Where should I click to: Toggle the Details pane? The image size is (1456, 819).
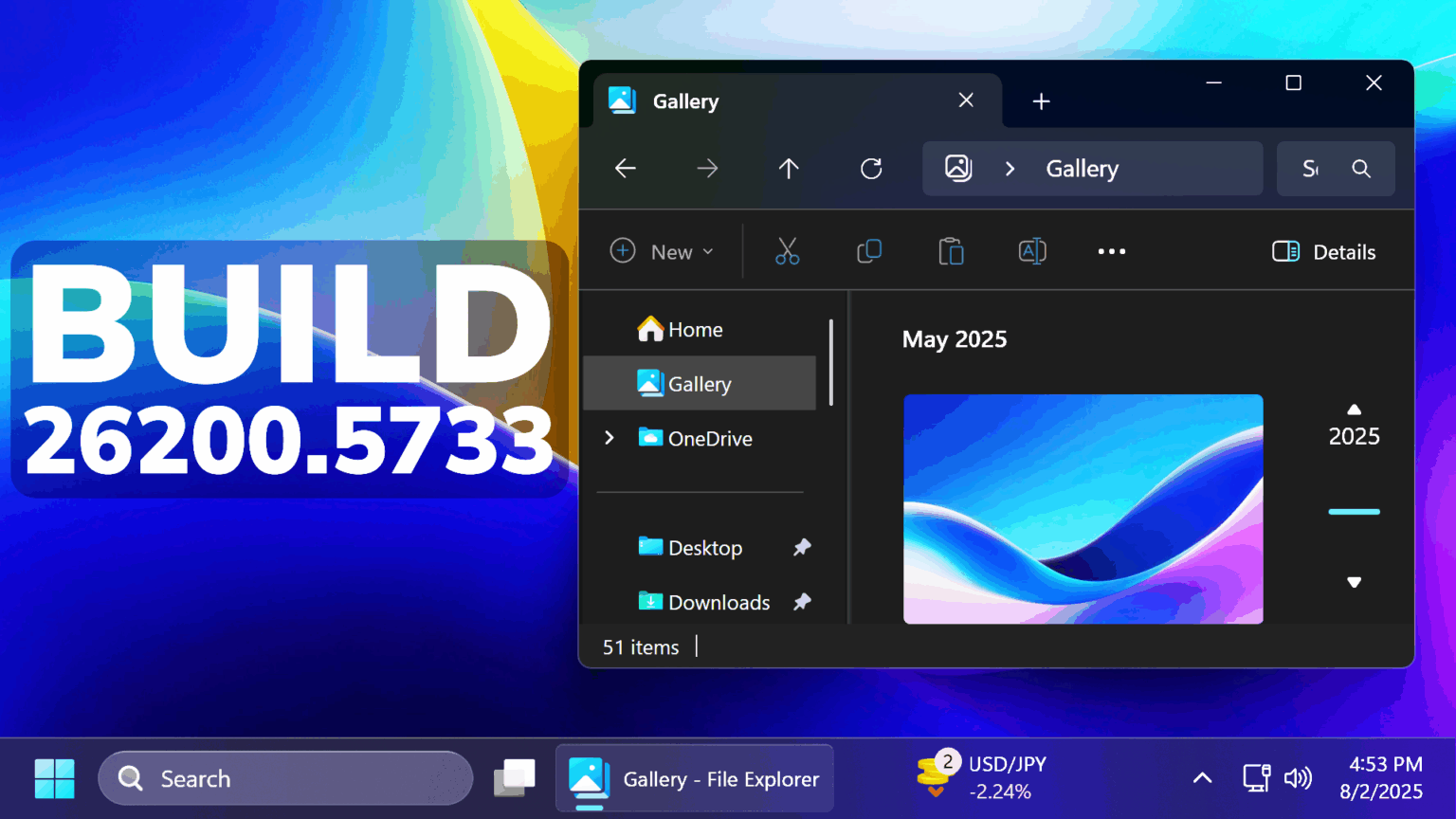click(x=1323, y=251)
